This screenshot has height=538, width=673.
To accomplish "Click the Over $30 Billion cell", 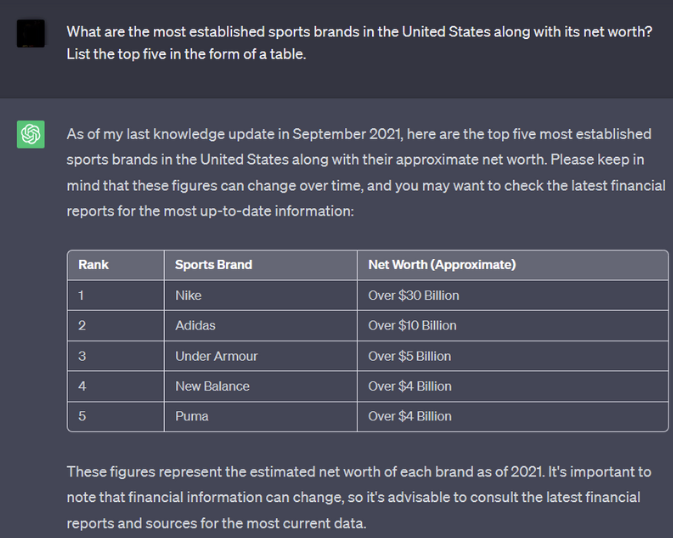I will (513, 295).
